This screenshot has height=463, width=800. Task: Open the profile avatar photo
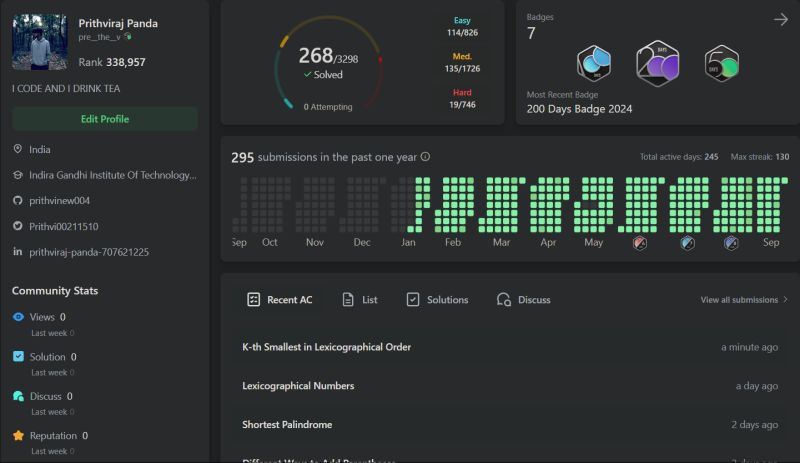[40, 42]
